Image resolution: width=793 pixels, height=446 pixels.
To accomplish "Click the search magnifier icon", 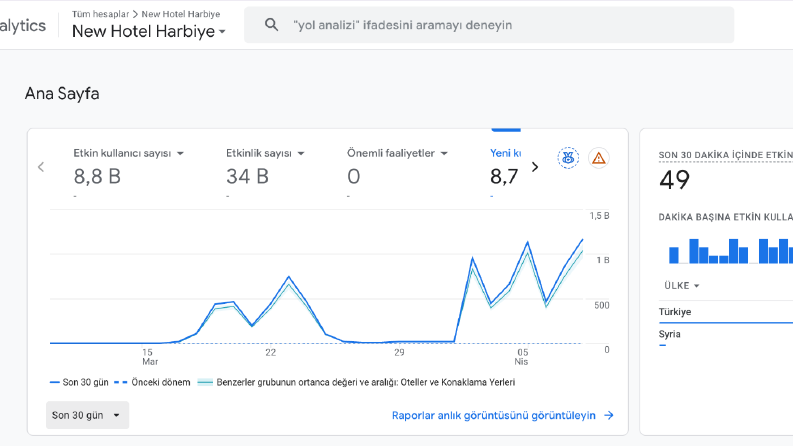I will (x=272, y=25).
